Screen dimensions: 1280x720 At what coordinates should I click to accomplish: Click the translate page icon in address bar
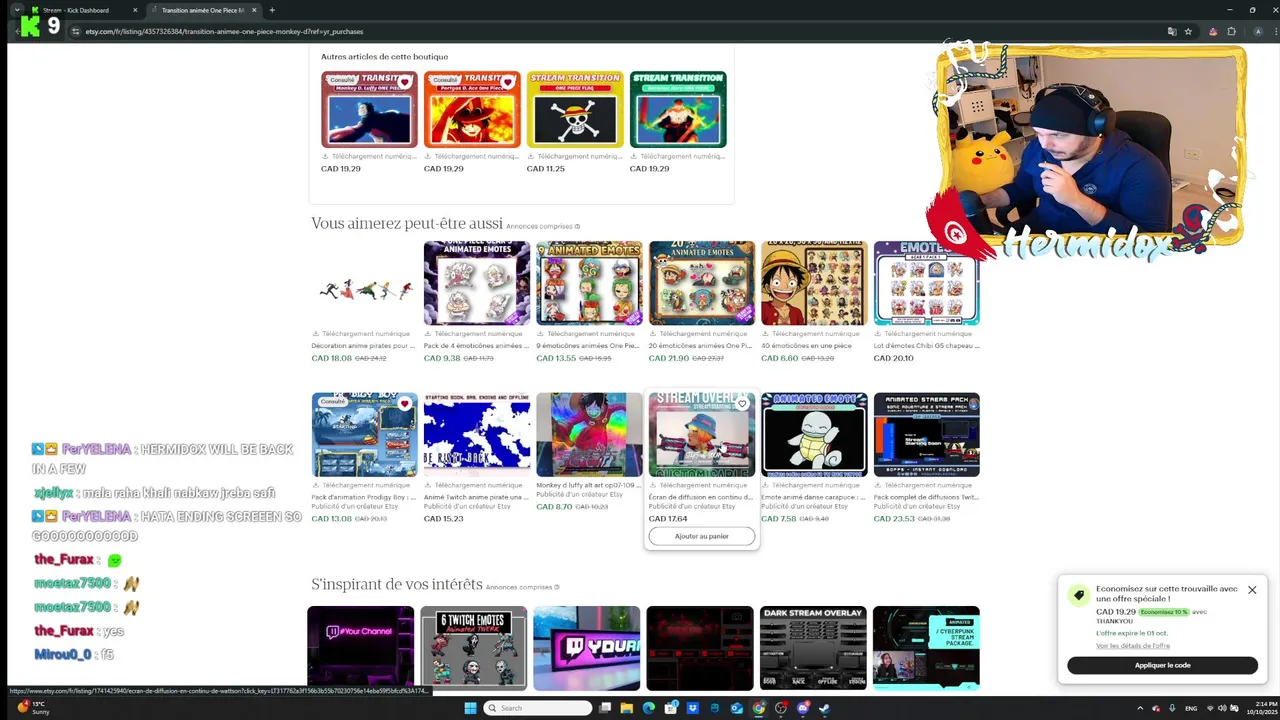(1172, 31)
